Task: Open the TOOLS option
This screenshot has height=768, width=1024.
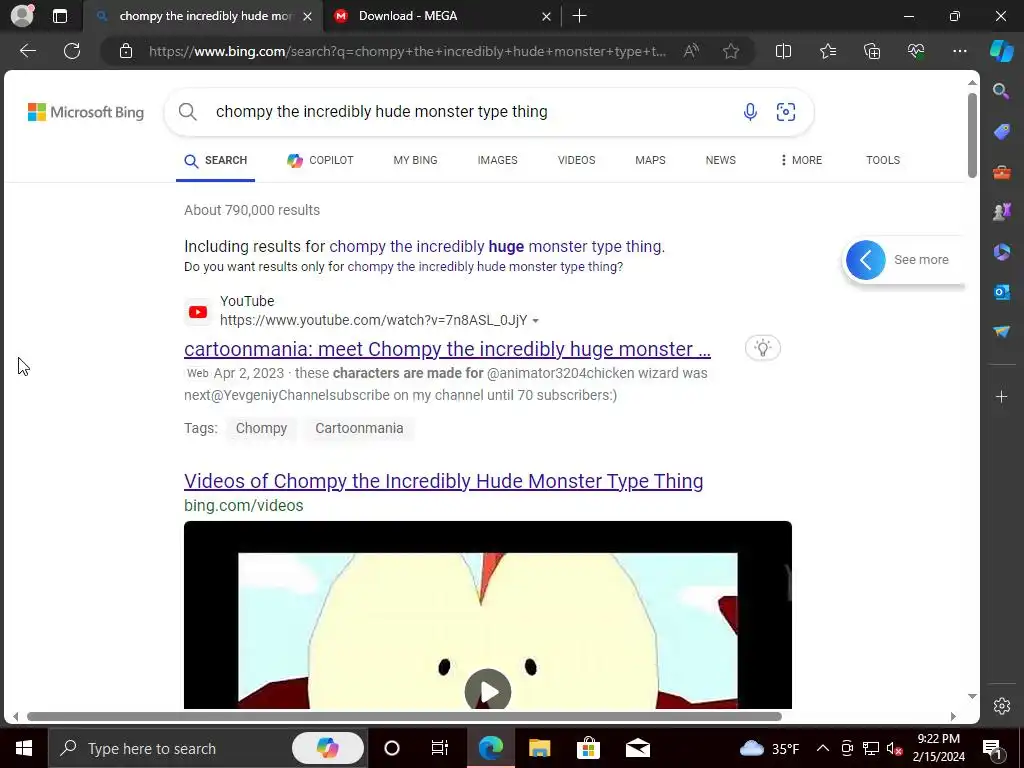Action: [x=882, y=160]
